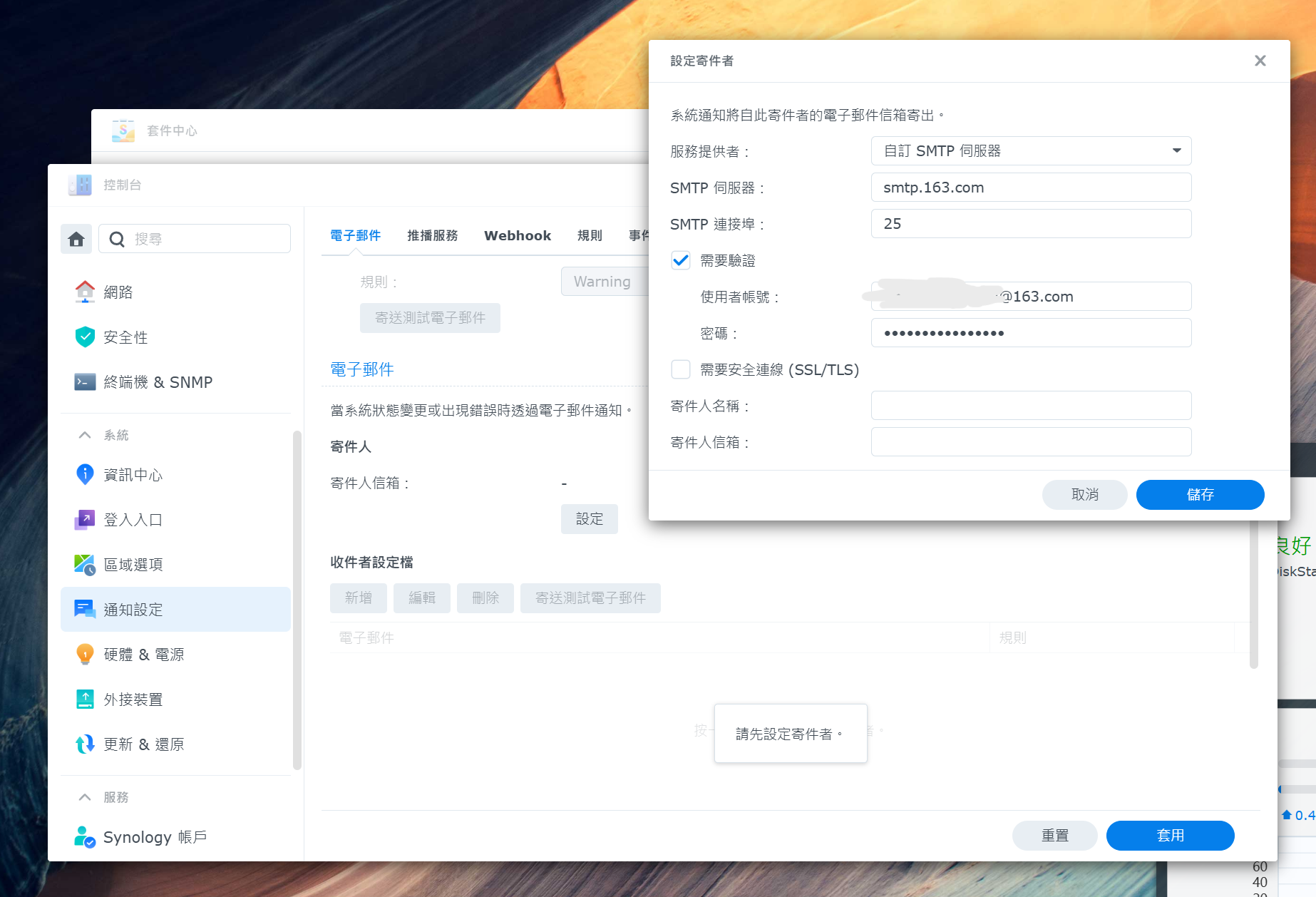The image size is (1316, 897).
Task: Open 終端機 & SNMP settings
Action: click(x=158, y=381)
